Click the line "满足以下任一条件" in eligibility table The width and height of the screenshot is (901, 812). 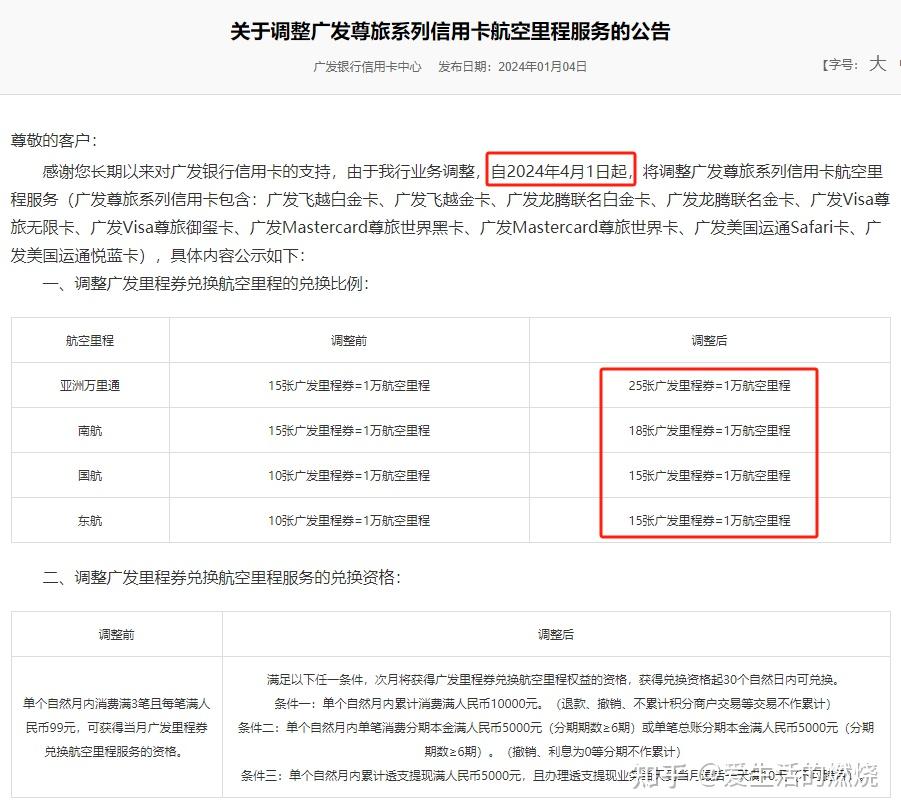553,680
